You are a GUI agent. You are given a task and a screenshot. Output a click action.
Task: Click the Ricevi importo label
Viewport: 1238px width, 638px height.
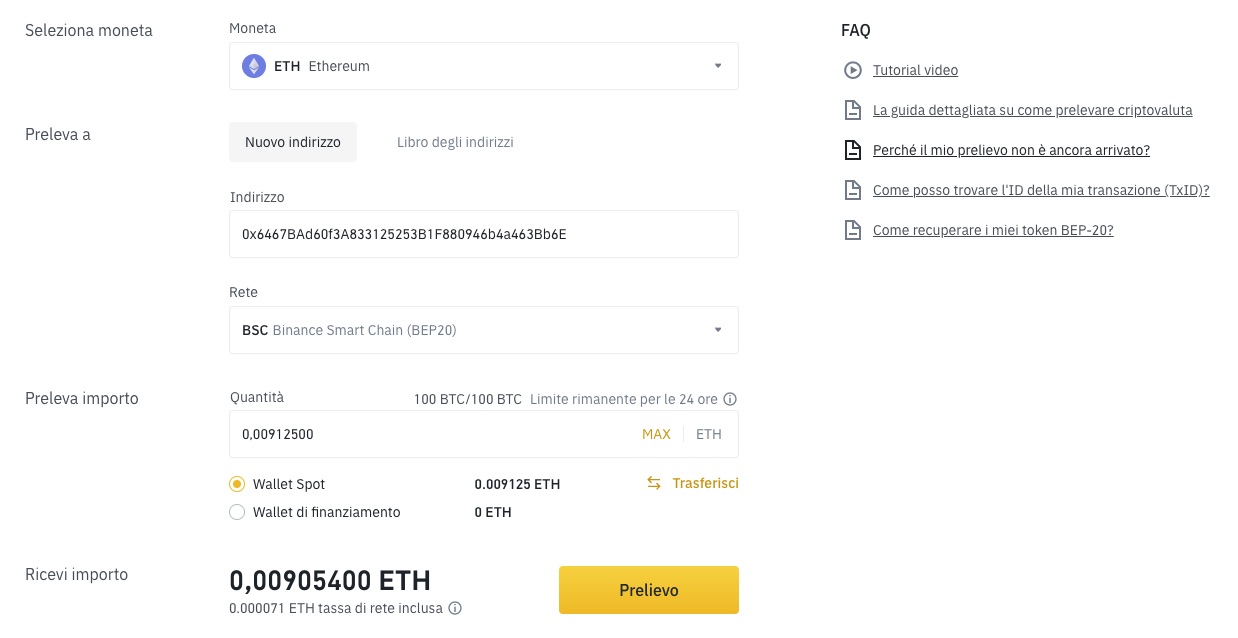76,574
